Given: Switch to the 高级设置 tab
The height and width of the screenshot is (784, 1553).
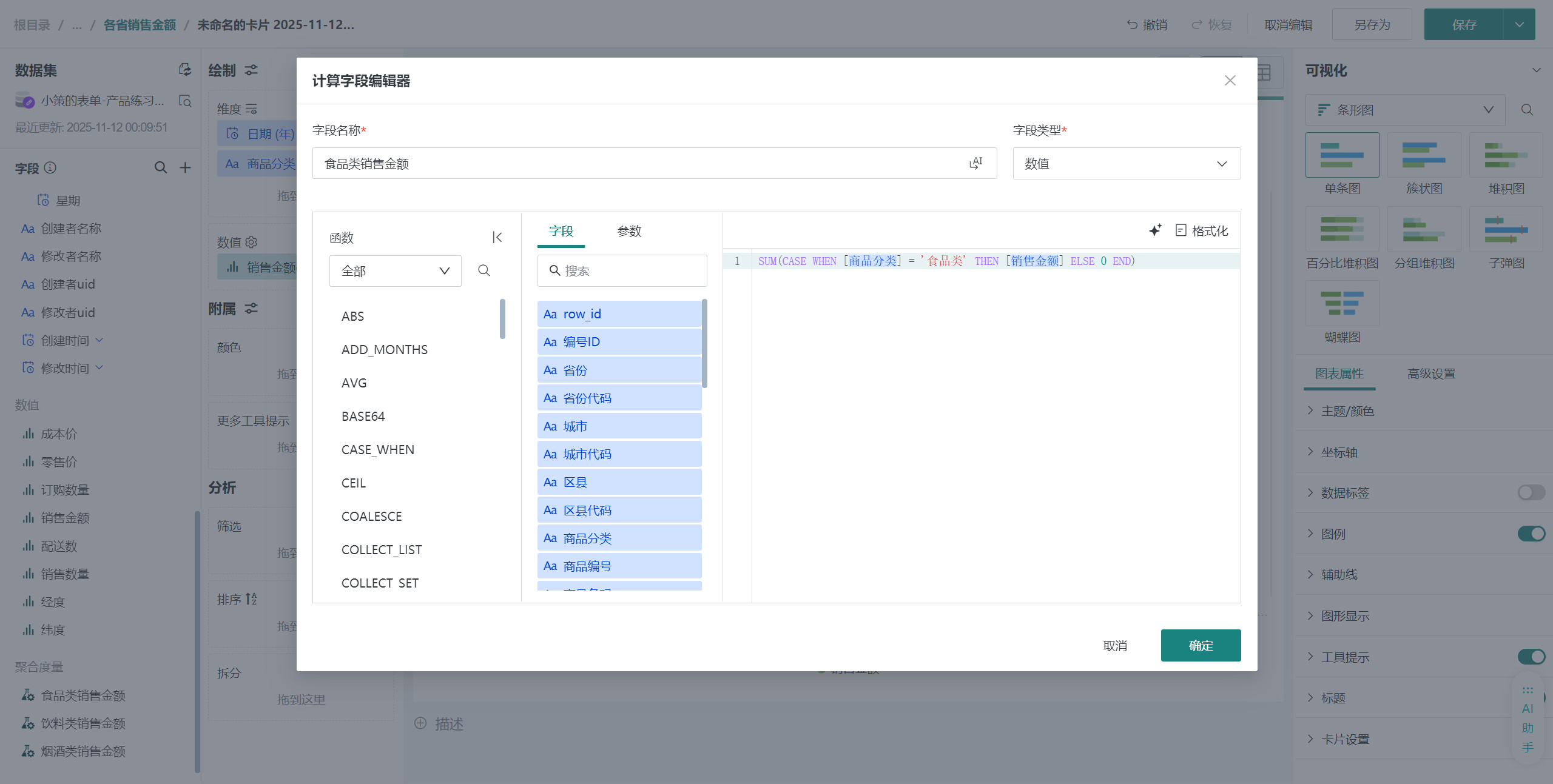Looking at the screenshot, I should pyautogui.click(x=1431, y=374).
